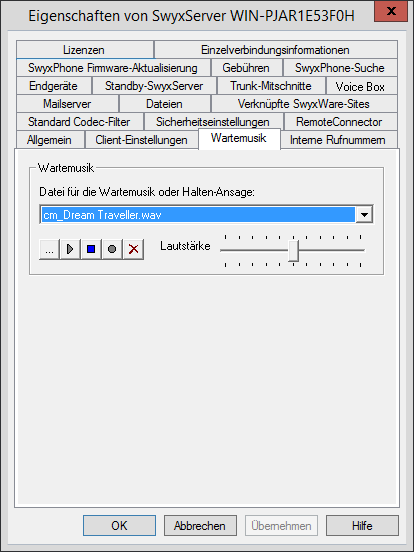This screenshot has width=414, height=552.
Task: Switch to the Voice Box tab
Action: coord(360,86)
